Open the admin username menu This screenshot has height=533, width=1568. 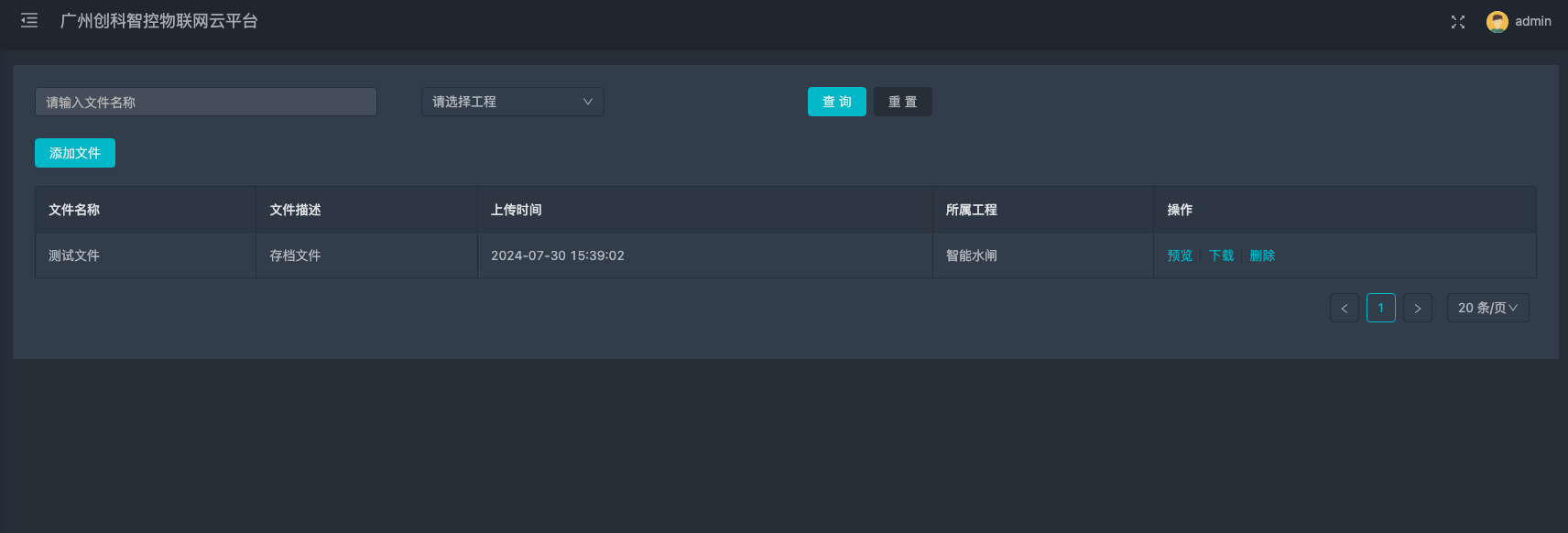[1532, 21]
